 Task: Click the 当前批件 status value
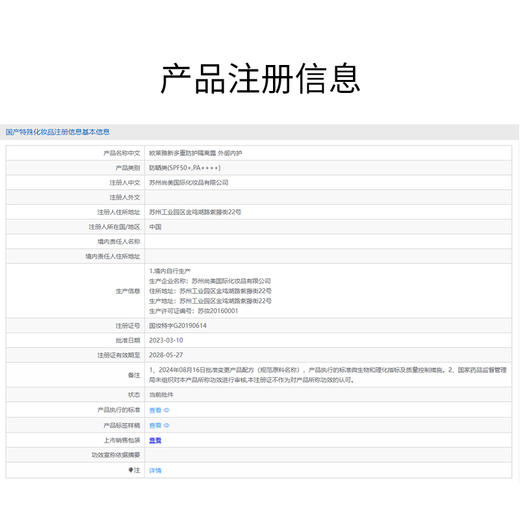point(161,395)
